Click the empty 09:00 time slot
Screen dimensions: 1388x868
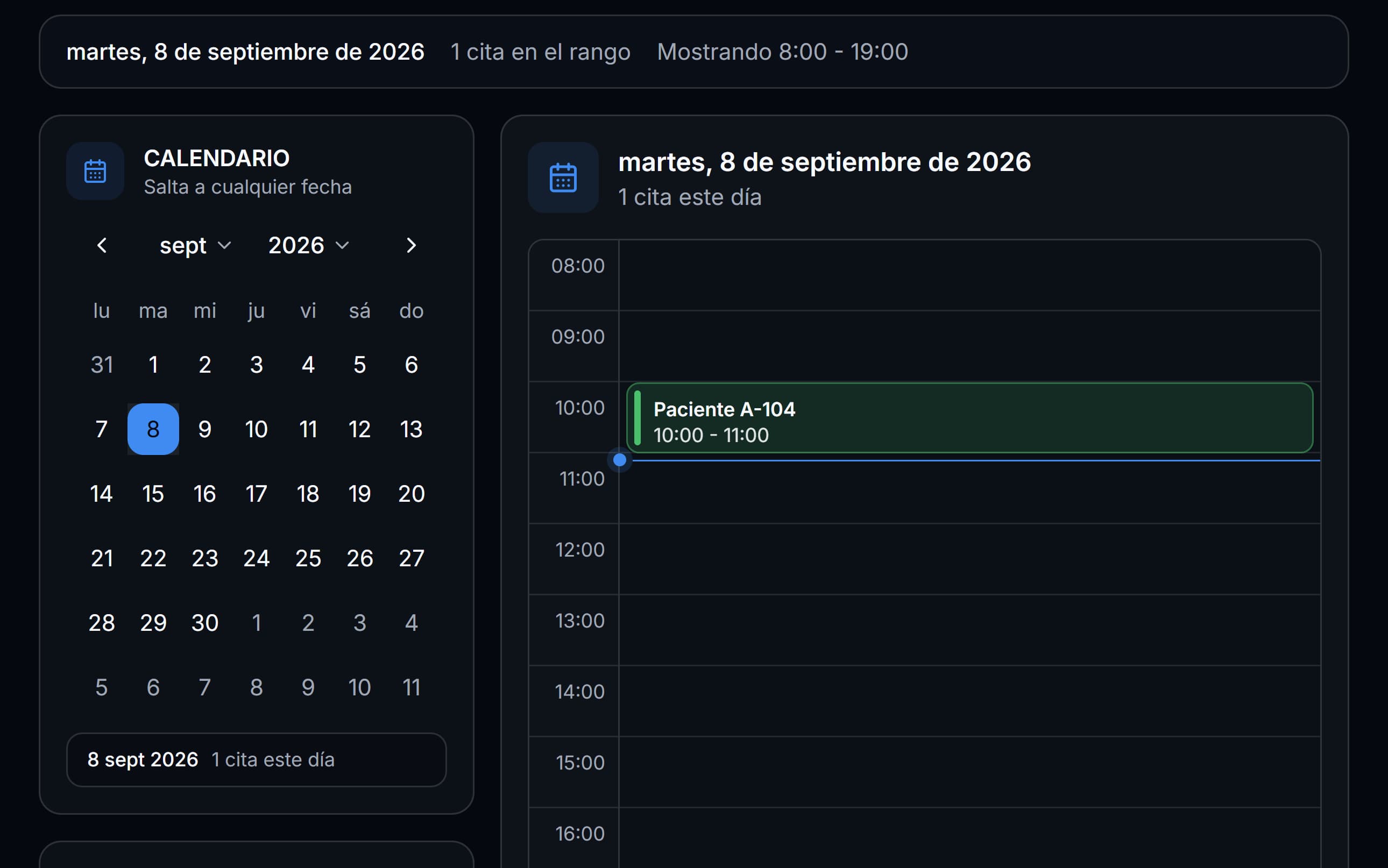[x=969, y=346]
